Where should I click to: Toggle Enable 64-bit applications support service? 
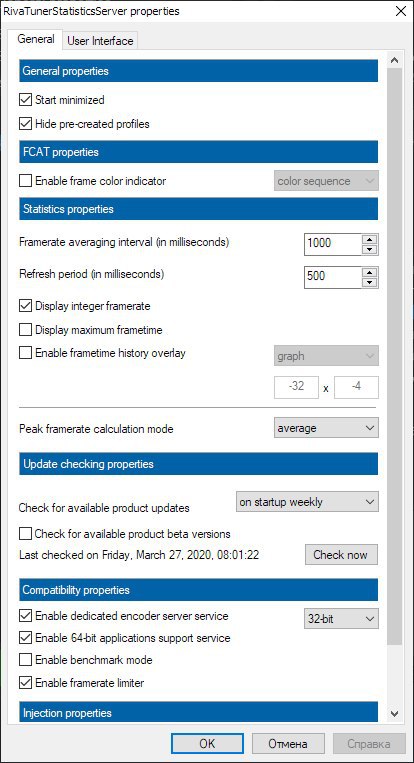[25, 638]
